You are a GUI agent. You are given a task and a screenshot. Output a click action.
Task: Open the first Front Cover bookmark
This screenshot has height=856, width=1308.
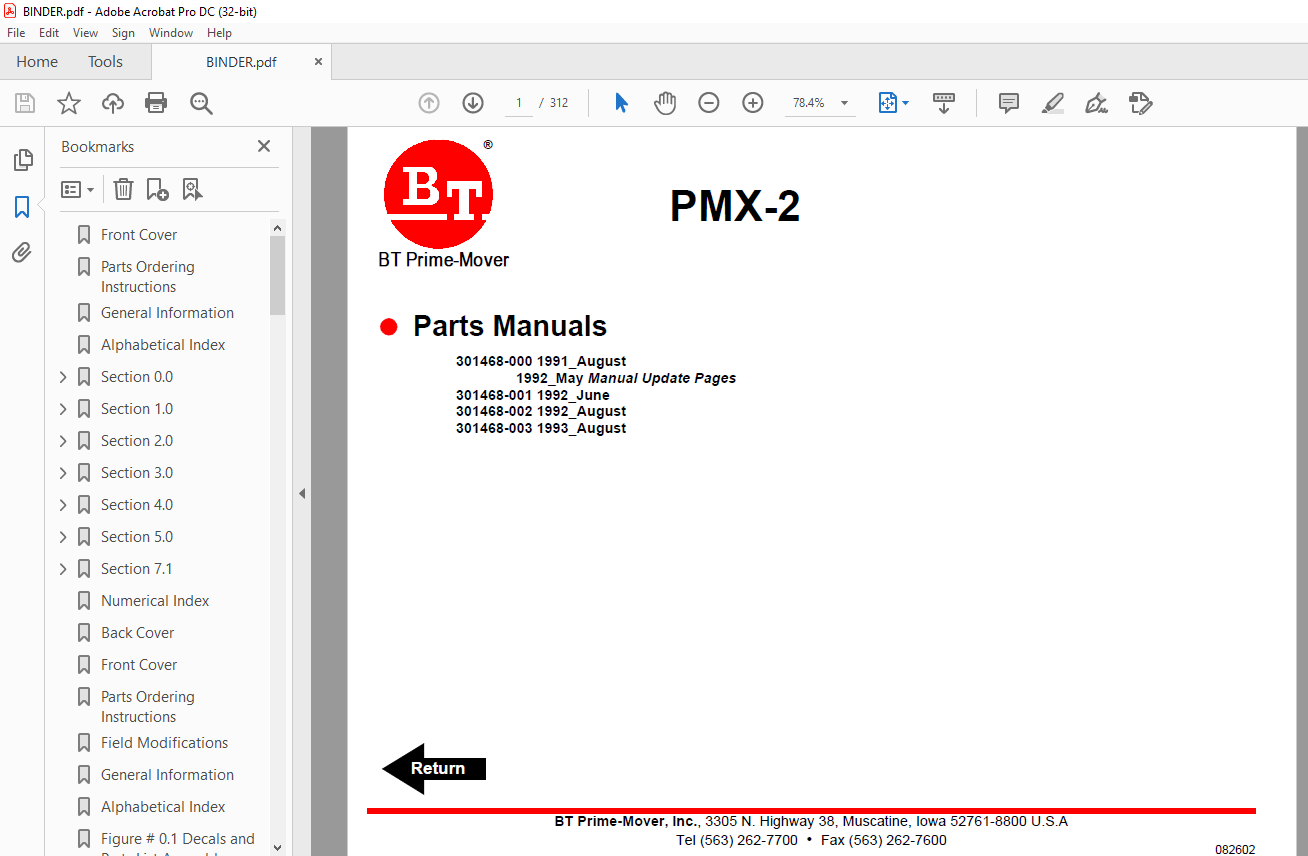[x=139, y=235]
